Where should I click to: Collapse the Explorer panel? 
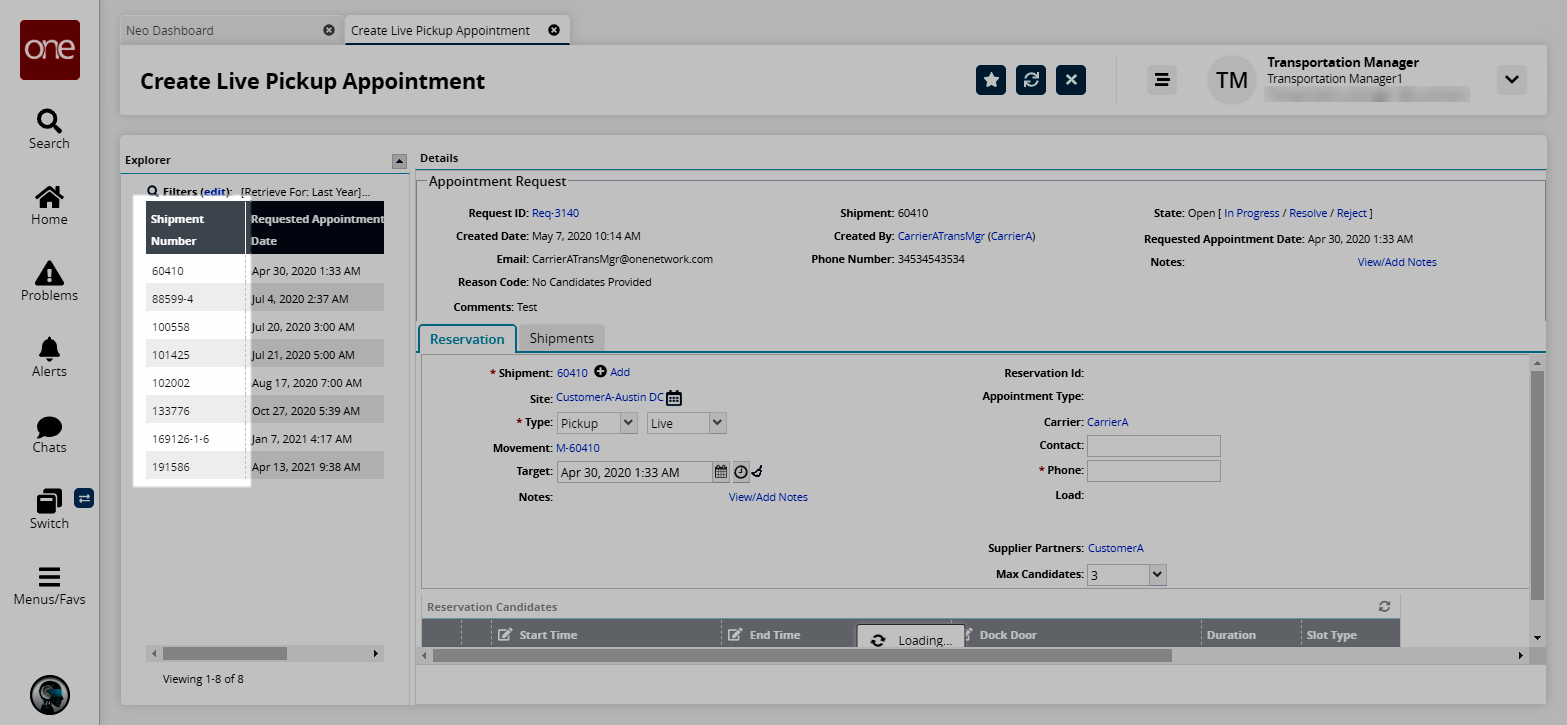click(x=399, y=160)
